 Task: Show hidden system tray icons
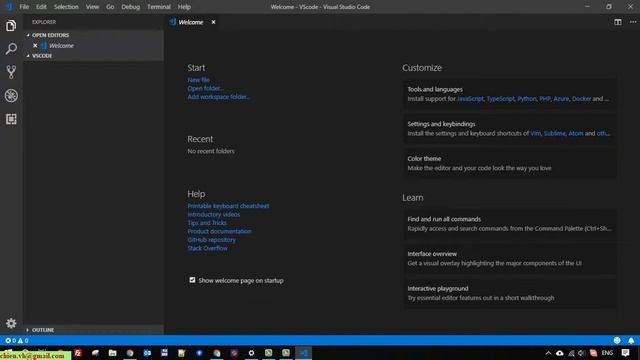548,353
